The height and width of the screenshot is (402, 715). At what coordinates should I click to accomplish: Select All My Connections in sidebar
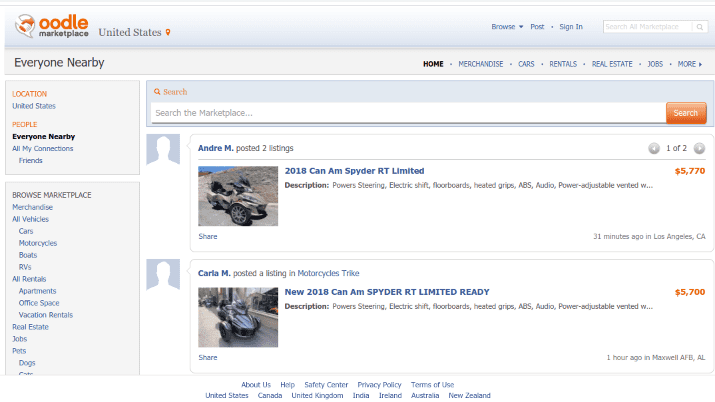point(43,149)
